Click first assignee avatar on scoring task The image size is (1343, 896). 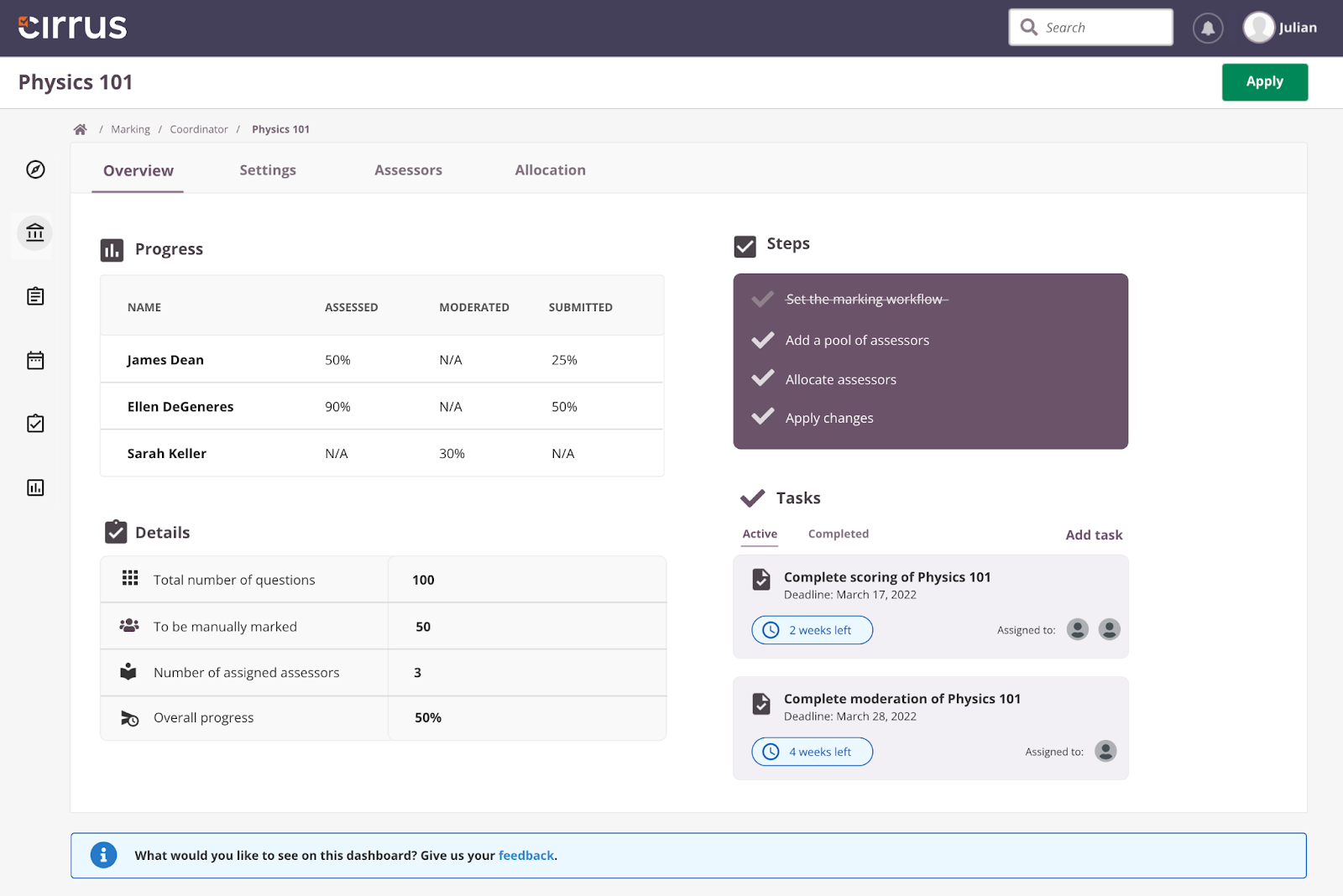(x=1078, y=629)
